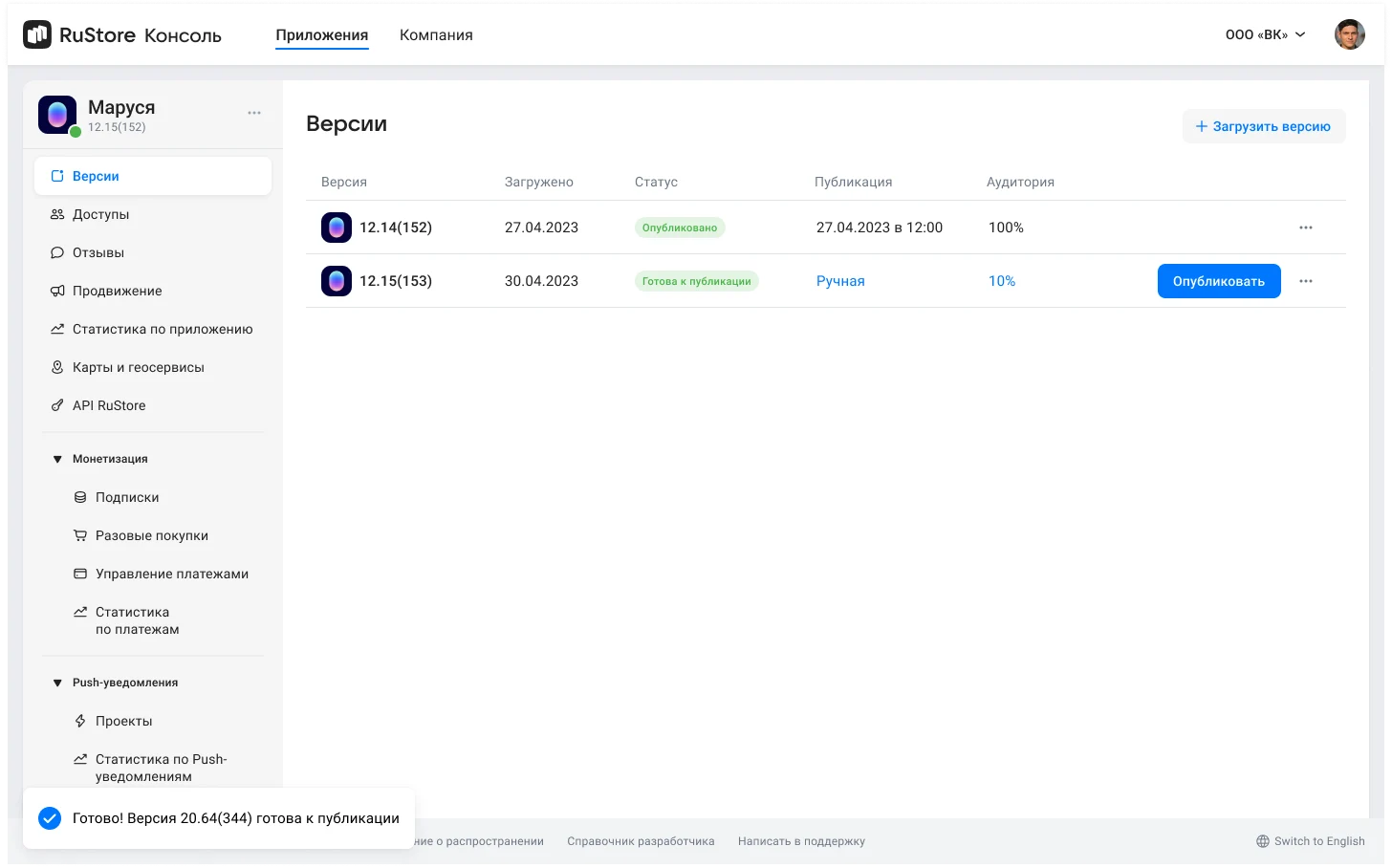This screenshot has width=1392, height=868.
Task: Click the date 30.04.2023
Action: click(x=541, y=281)
